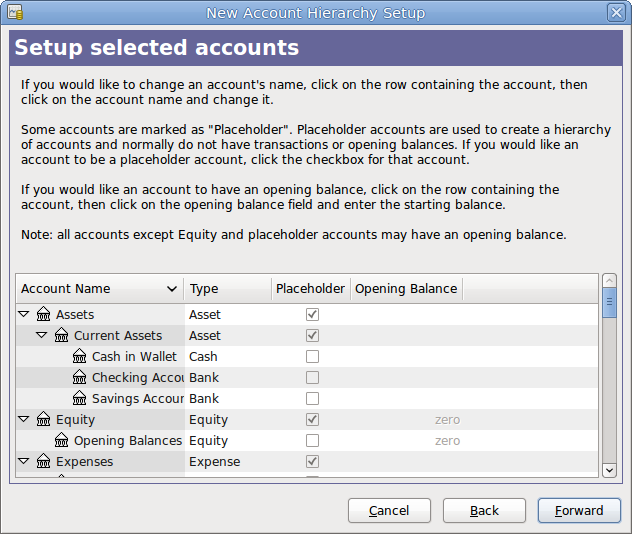The height and width of the screenshot is (534, 632).
Task: Click the Equity opening balance zero field
Action: 447,420
